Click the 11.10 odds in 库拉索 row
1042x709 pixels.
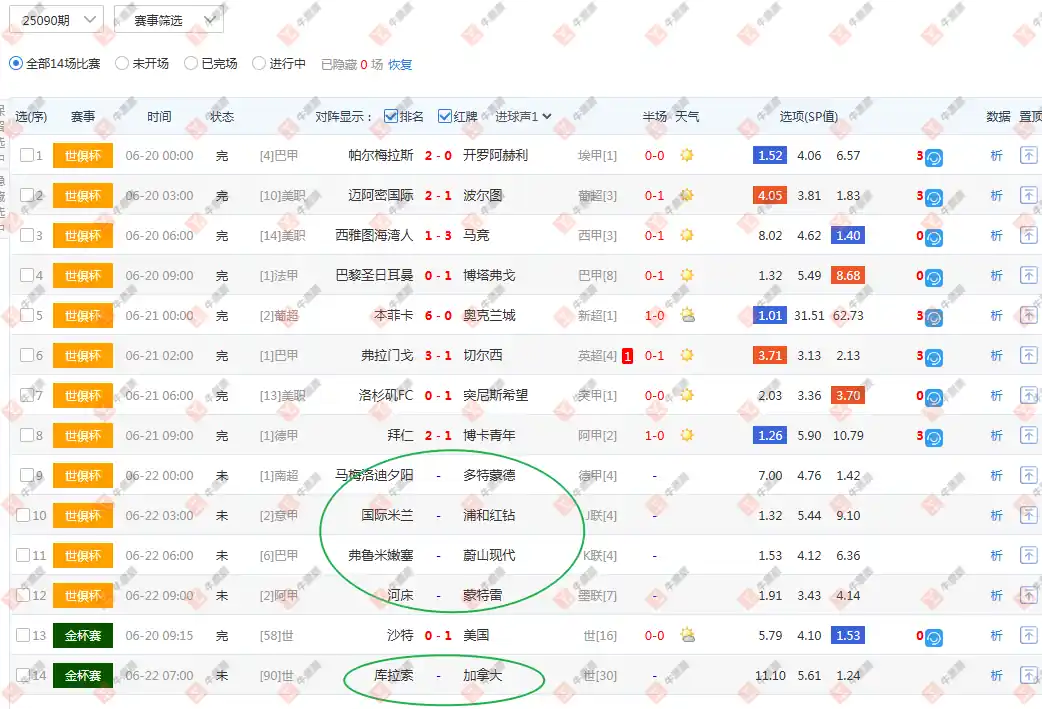pos(770,675)
